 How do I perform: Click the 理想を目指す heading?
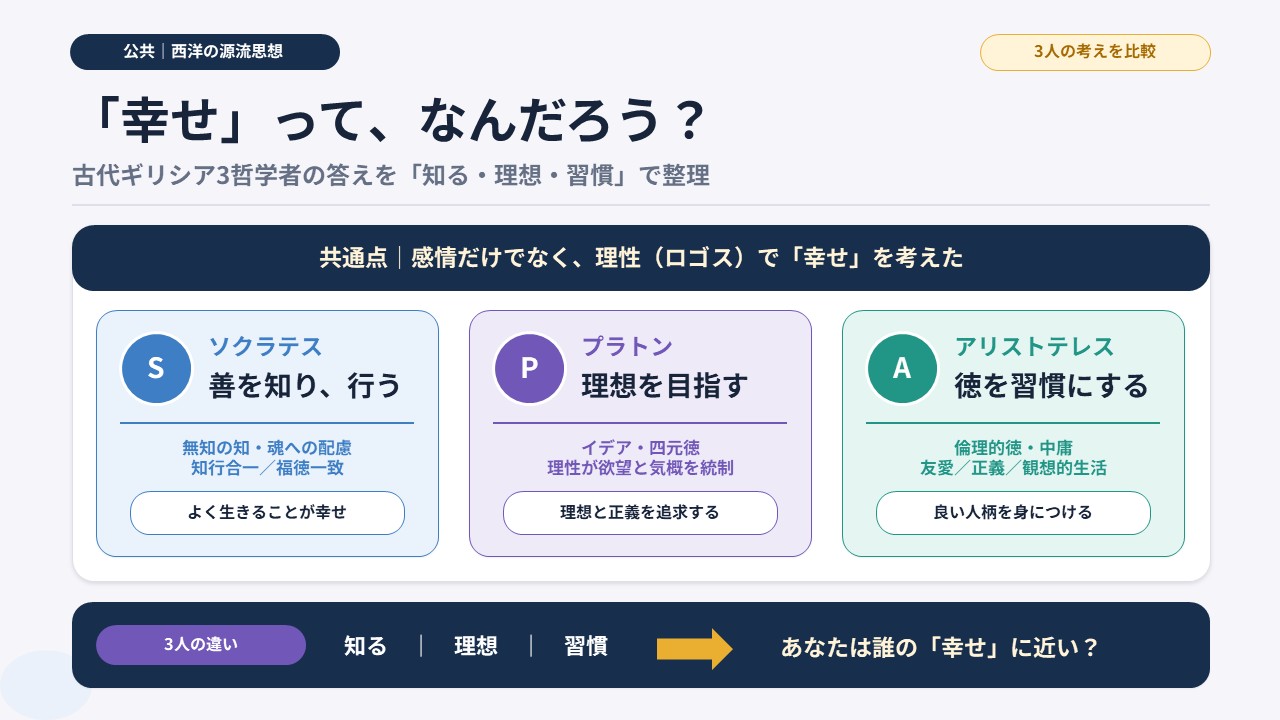[665, 386]
